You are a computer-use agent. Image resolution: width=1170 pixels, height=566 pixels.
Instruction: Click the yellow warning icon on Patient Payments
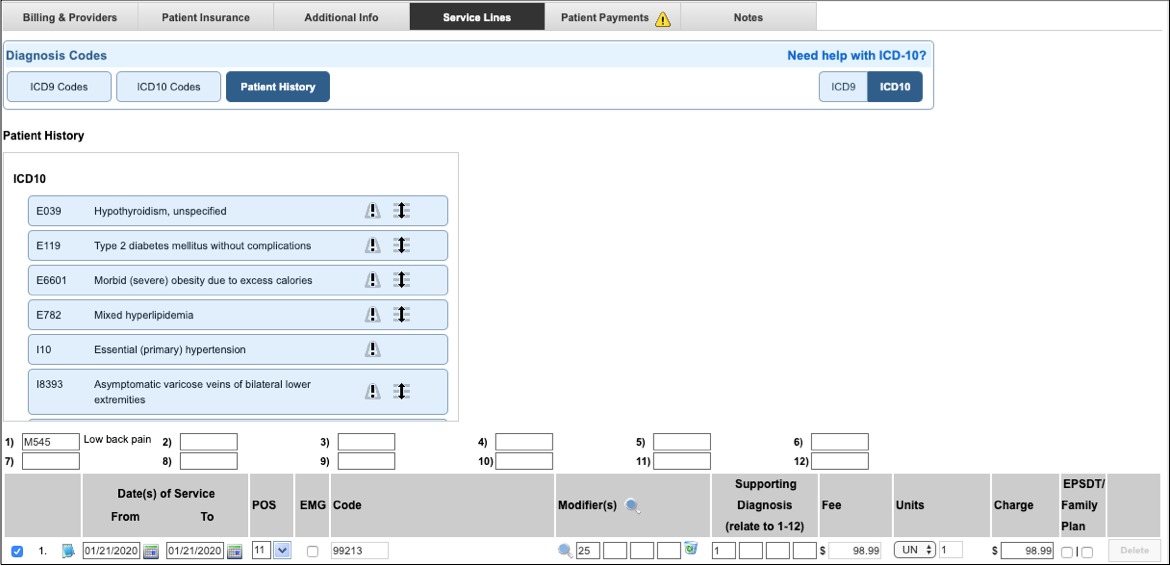(x=662, y=18)
